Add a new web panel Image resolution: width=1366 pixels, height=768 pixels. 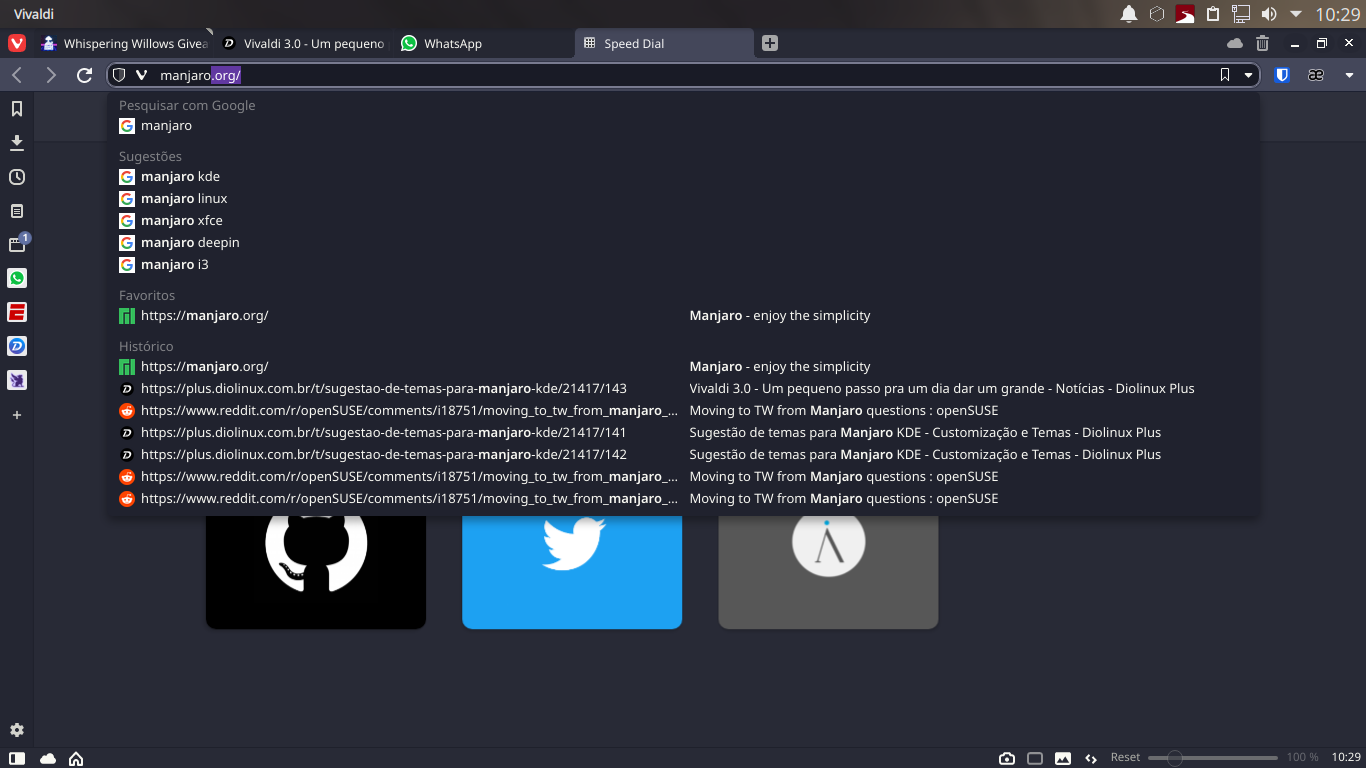pos(17,415)
